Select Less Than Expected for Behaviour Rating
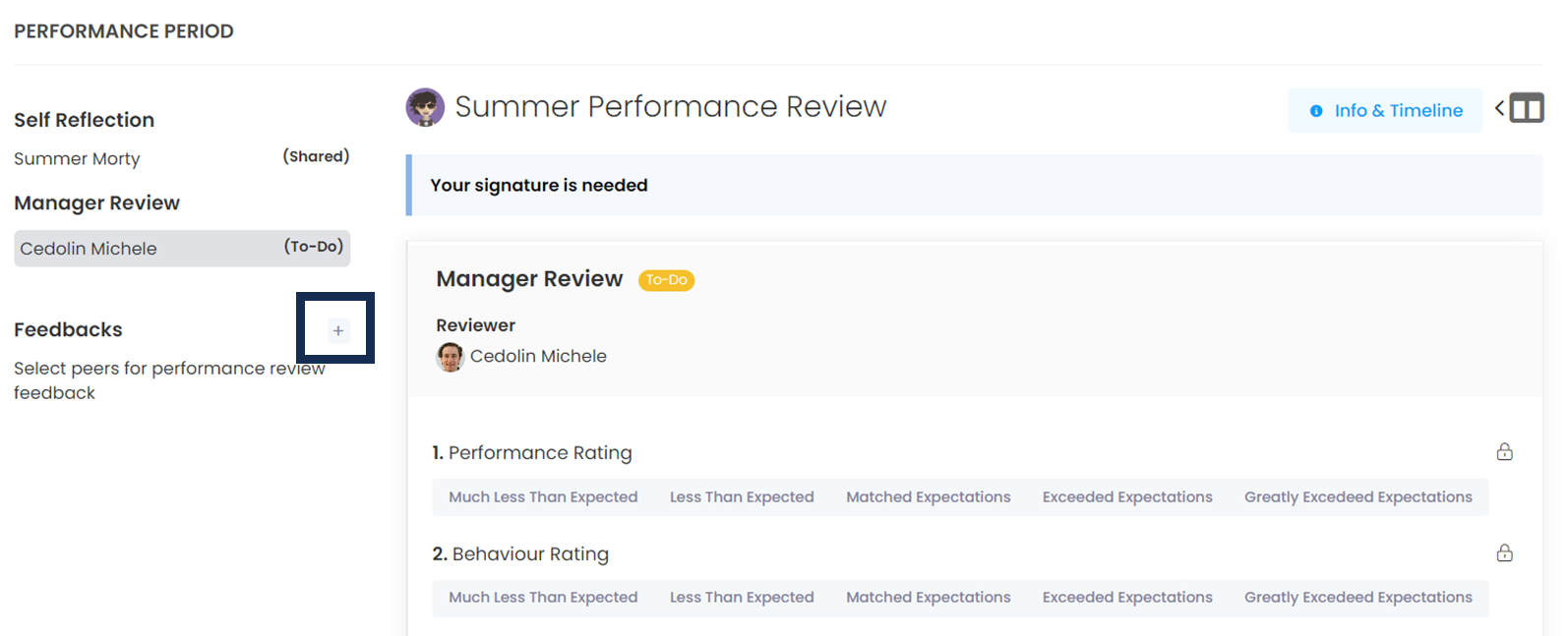The height and width of the screenshot is (636, 1568). click(x=742, y=598)
